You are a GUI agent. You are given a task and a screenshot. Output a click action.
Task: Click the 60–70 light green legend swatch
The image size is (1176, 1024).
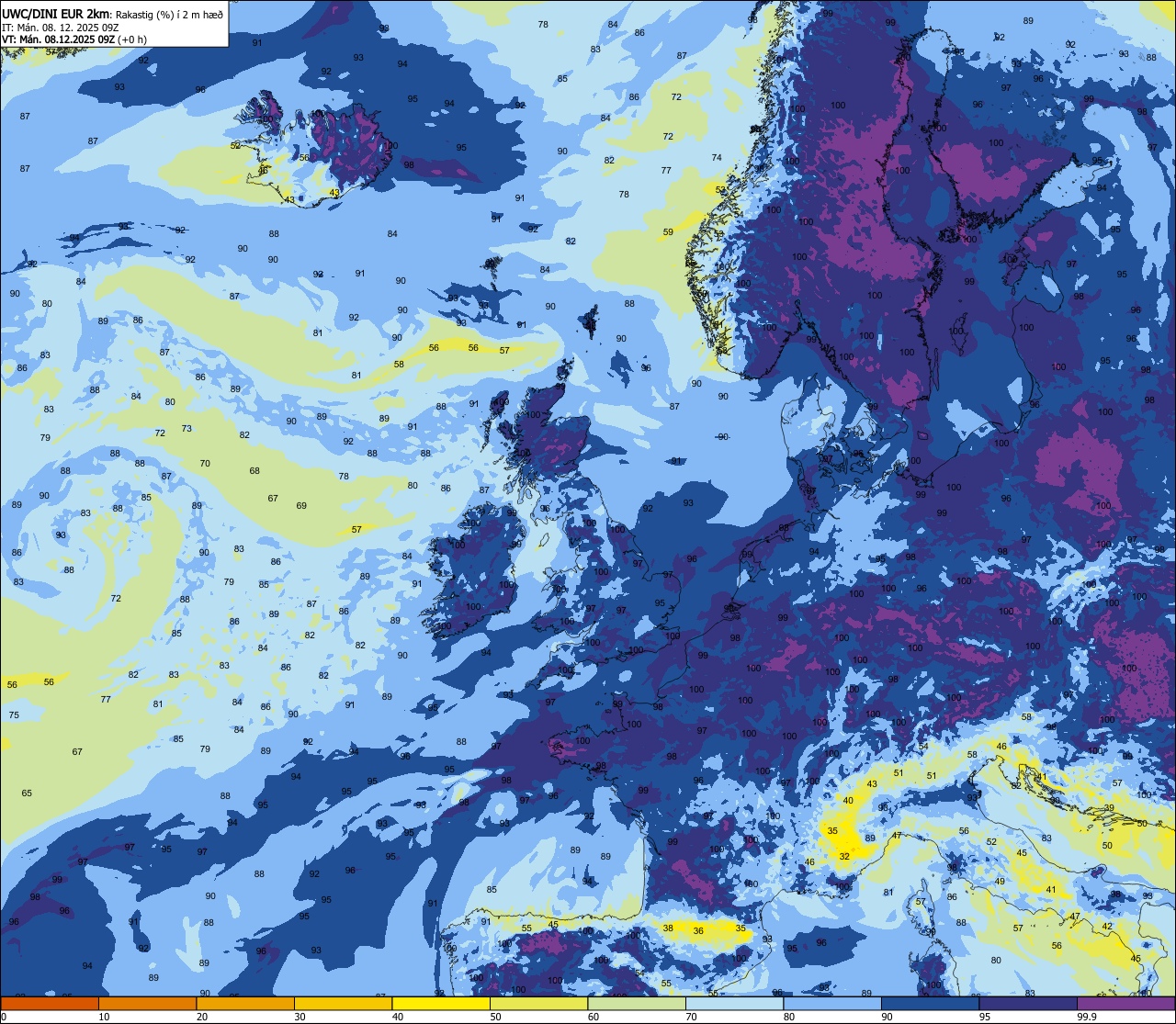[637, 1003]
